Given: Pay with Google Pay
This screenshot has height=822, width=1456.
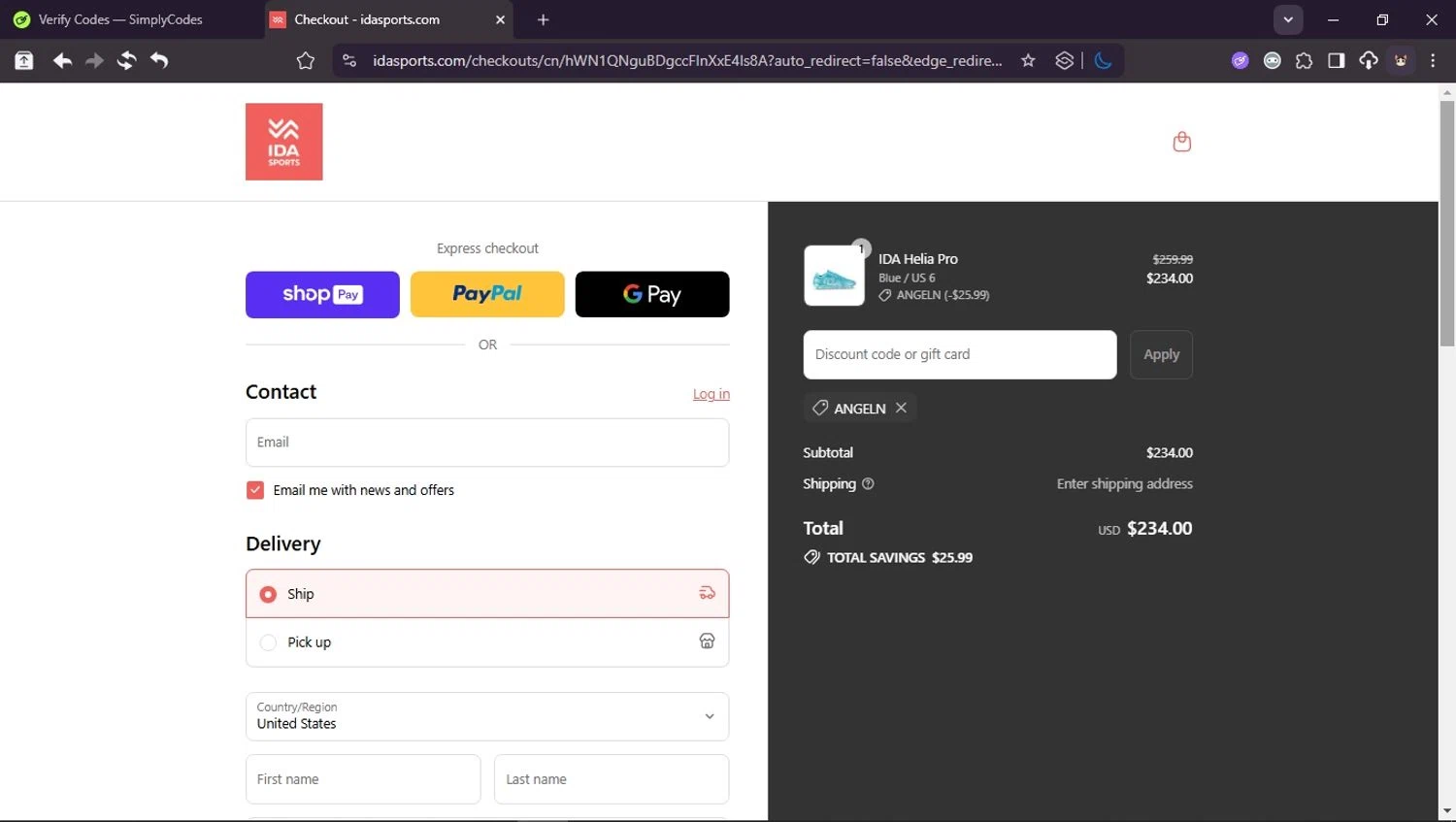Looking at the screenshot, I should coord(652,294).
